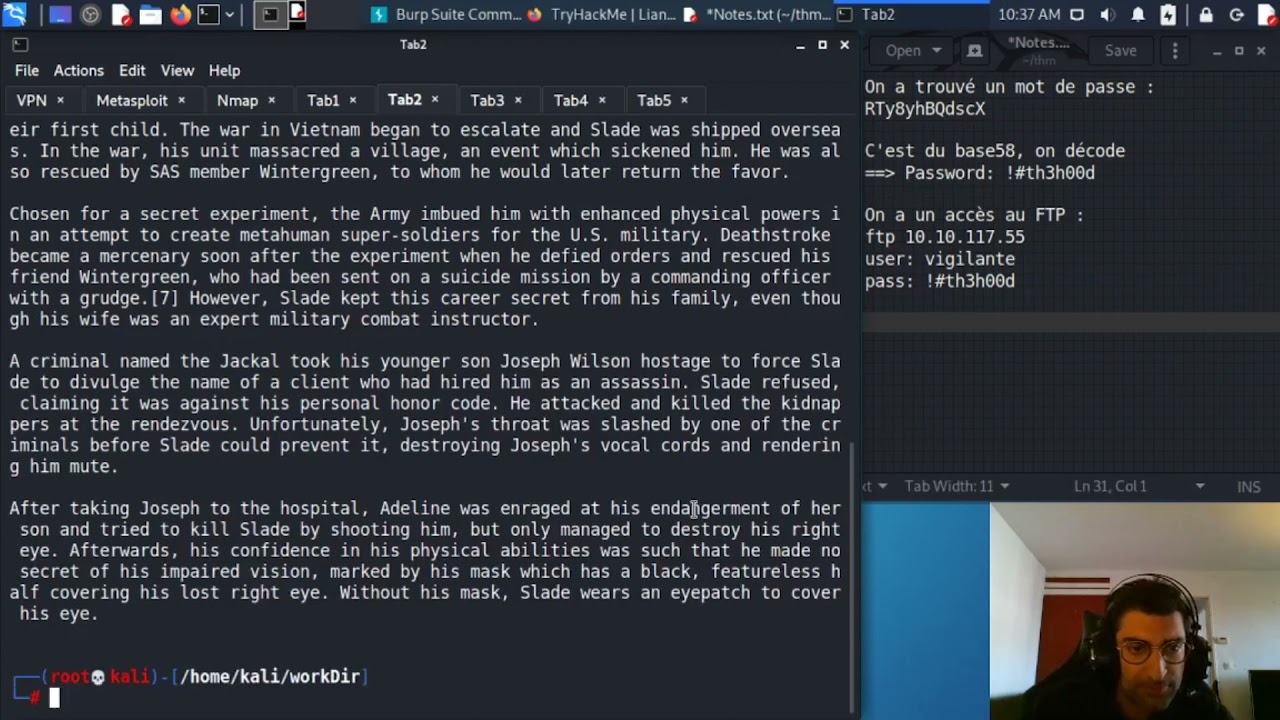Maximize the terminal window
The height and width of the screenshot is (720, 1280).
click(x=822, y=45)
